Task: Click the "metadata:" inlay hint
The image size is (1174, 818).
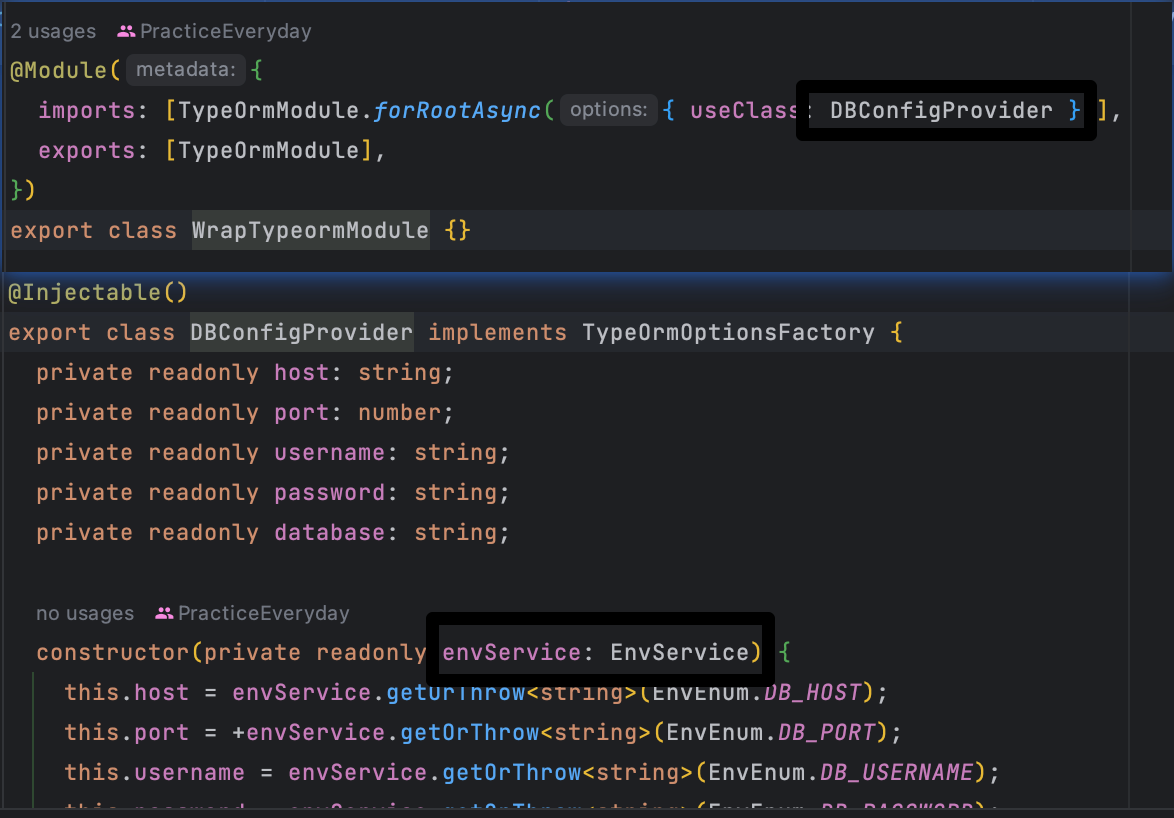Action: click(185, 69)
